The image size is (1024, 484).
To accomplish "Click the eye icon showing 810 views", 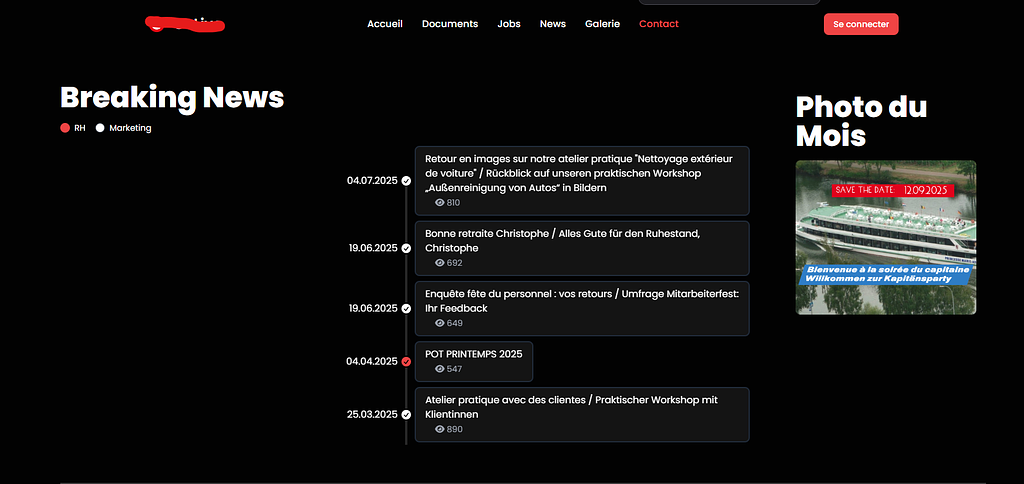I will point(439,203).
